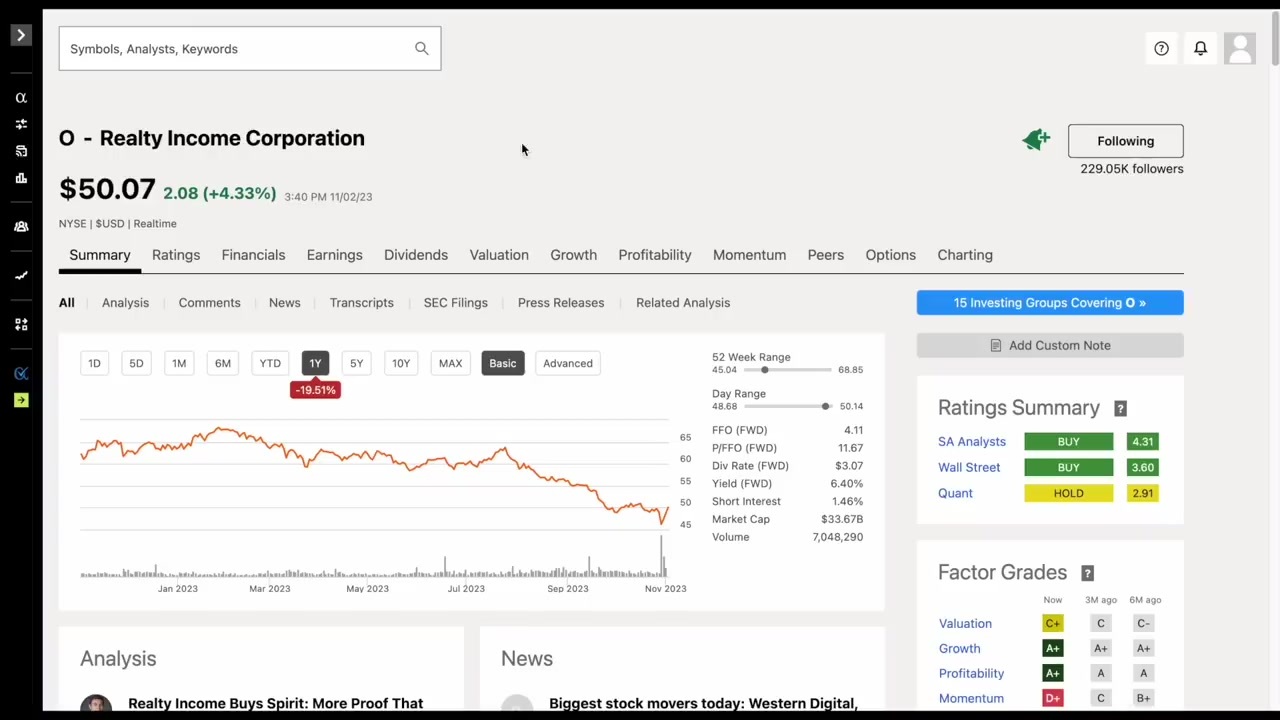Set chart range to 10Y
1280x720 pixels.
pos(401,363)
